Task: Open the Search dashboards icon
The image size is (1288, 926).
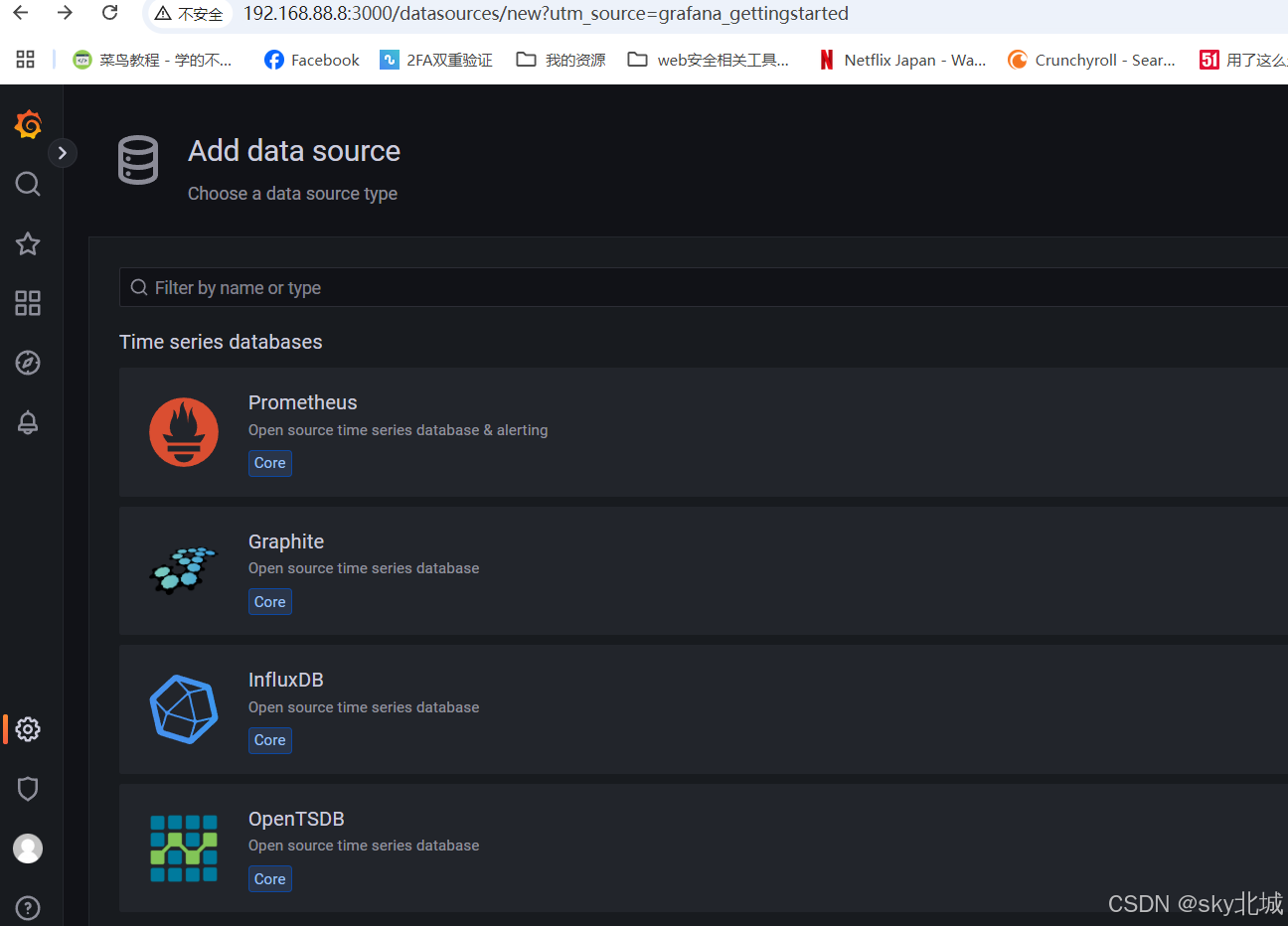Action: point(28,184)
